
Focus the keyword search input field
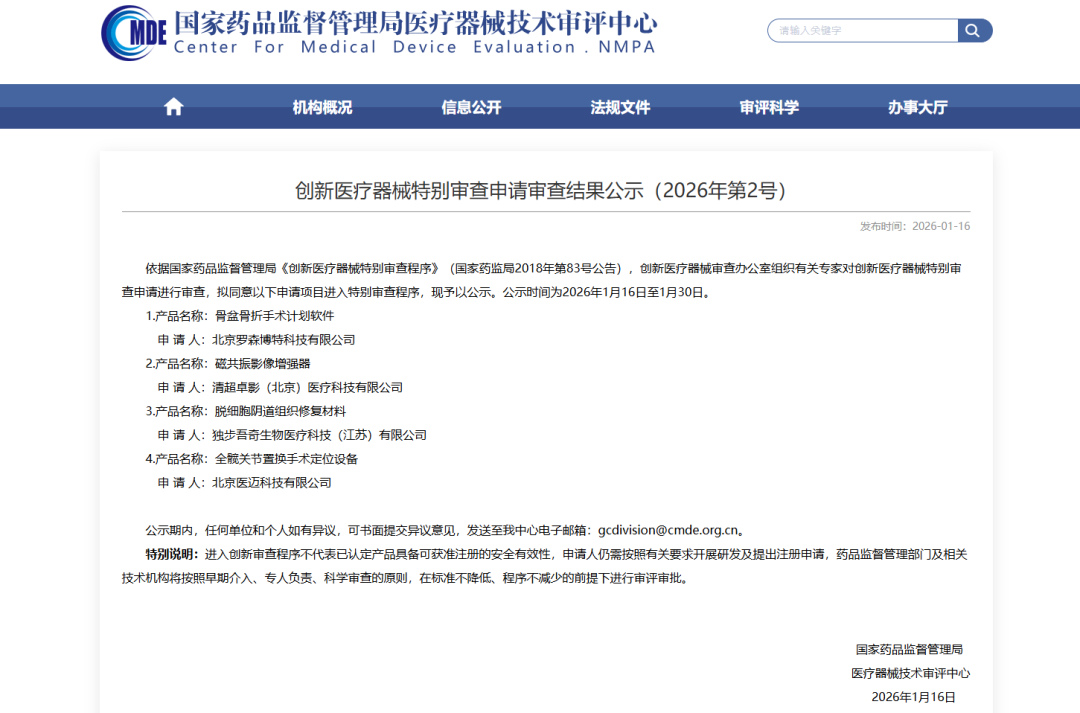[x=863, y=30]
